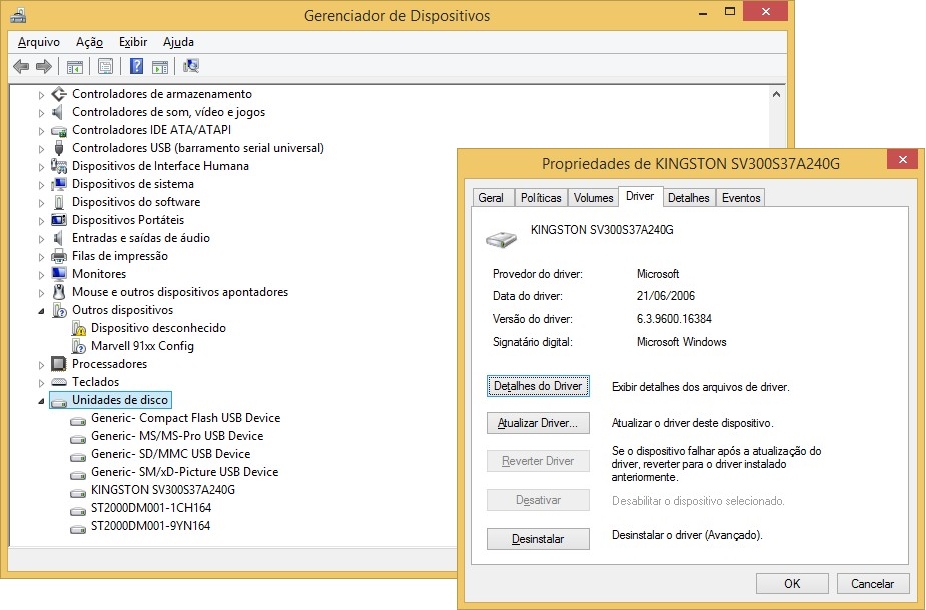Click the Monitores display icon
The width and height of the screenshot is (926, 610).
[59, 274]
